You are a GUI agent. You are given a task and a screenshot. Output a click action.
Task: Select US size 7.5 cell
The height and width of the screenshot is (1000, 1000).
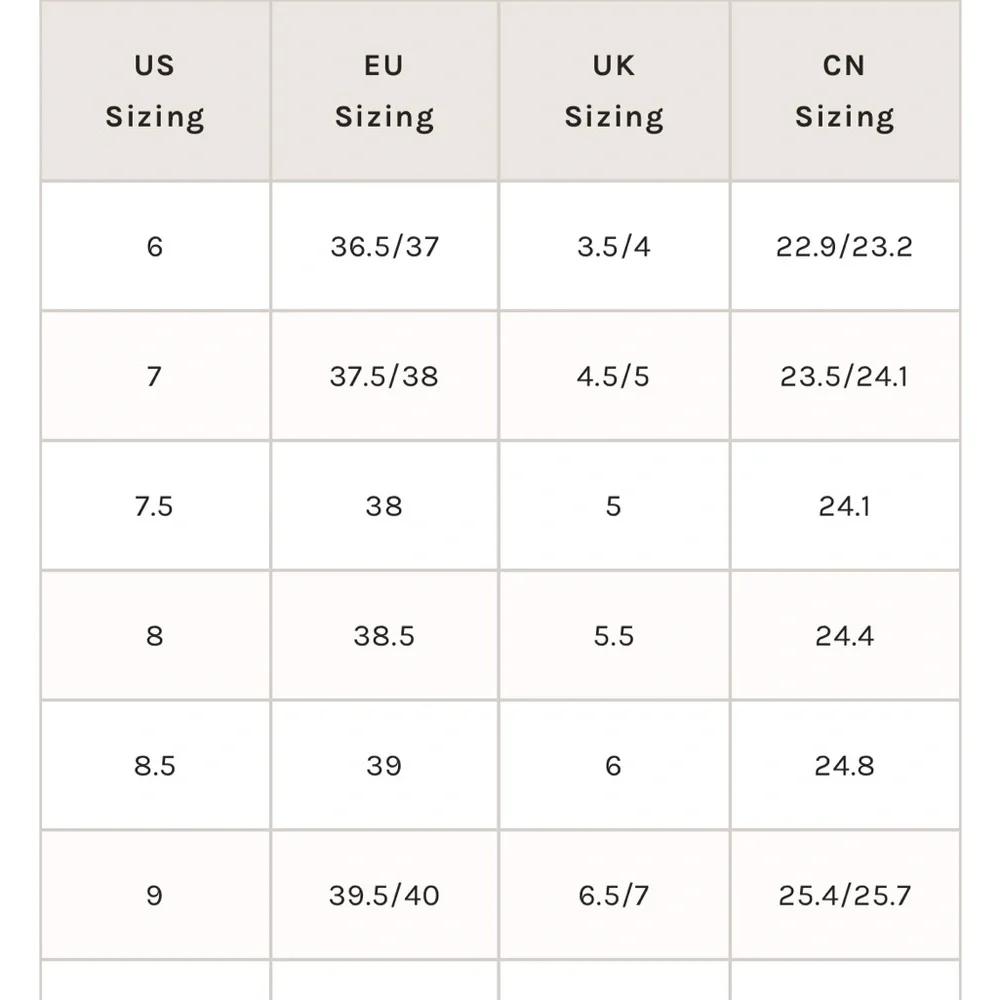(156, 506)
